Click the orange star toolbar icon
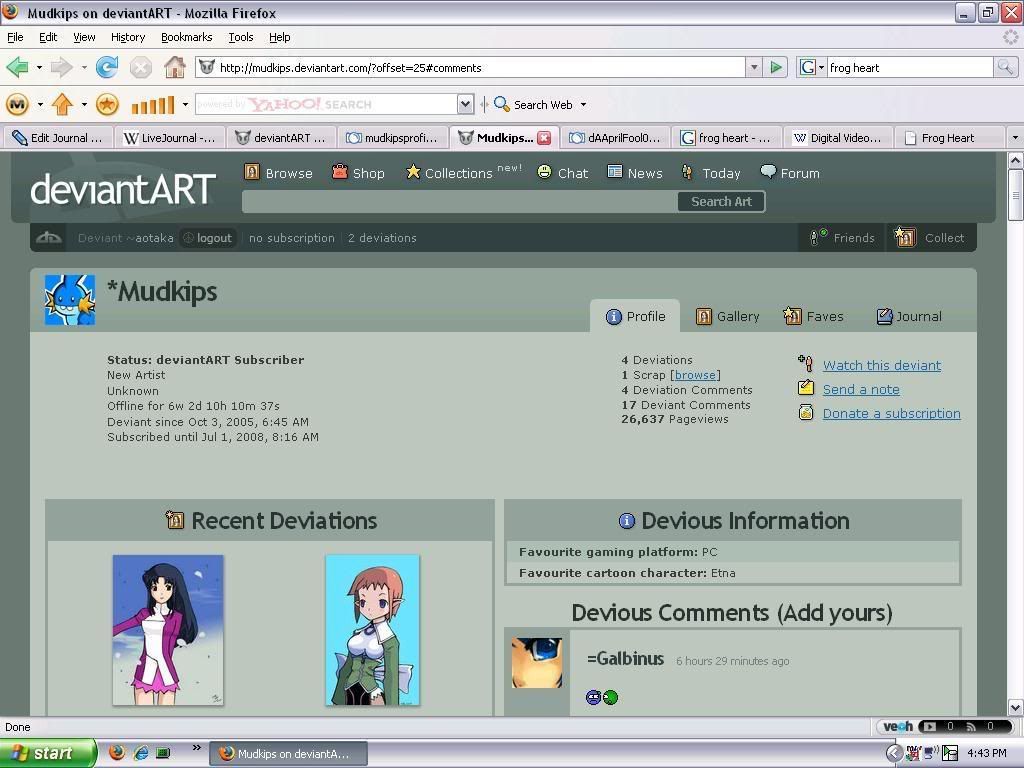 106,104
